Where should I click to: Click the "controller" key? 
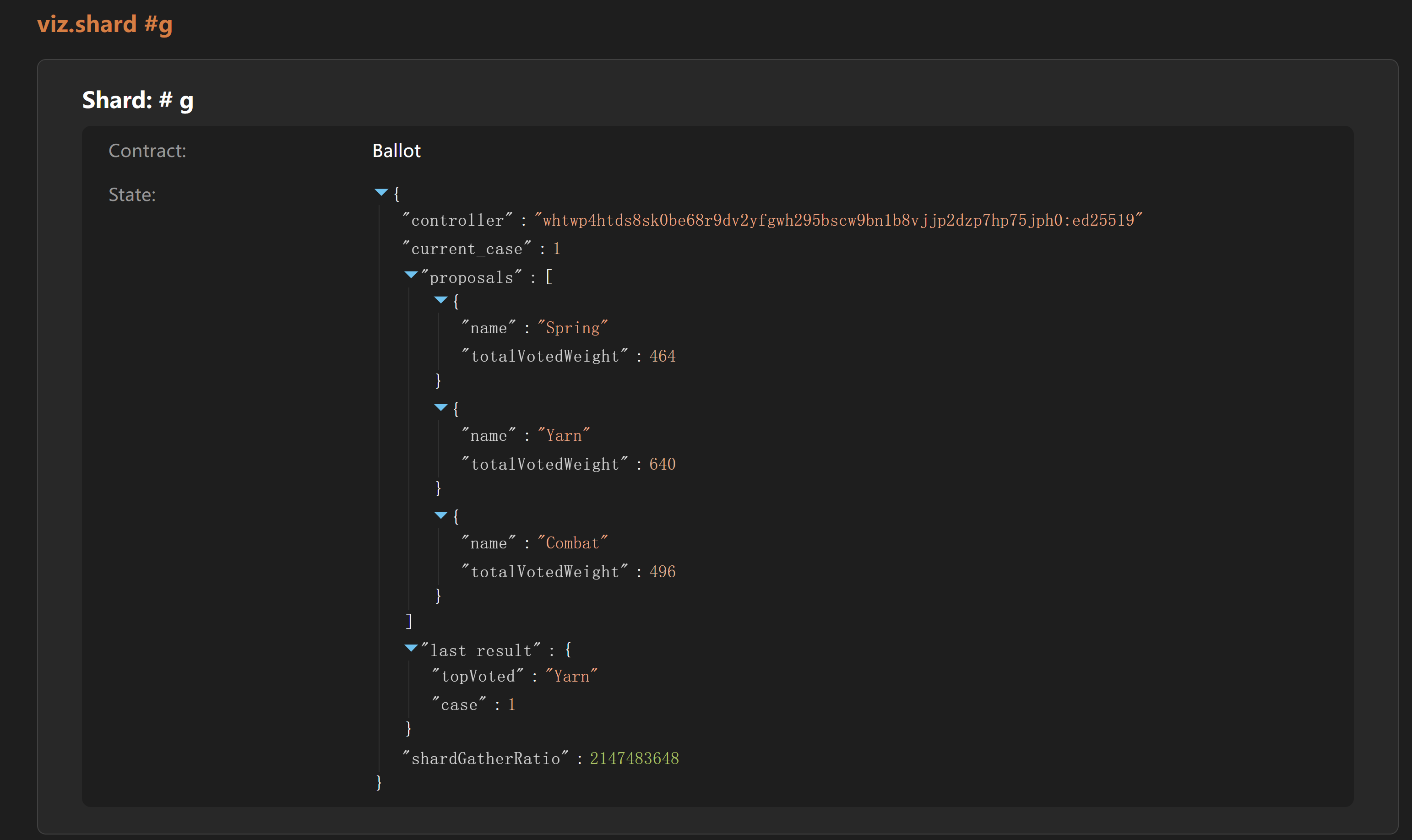457,220
